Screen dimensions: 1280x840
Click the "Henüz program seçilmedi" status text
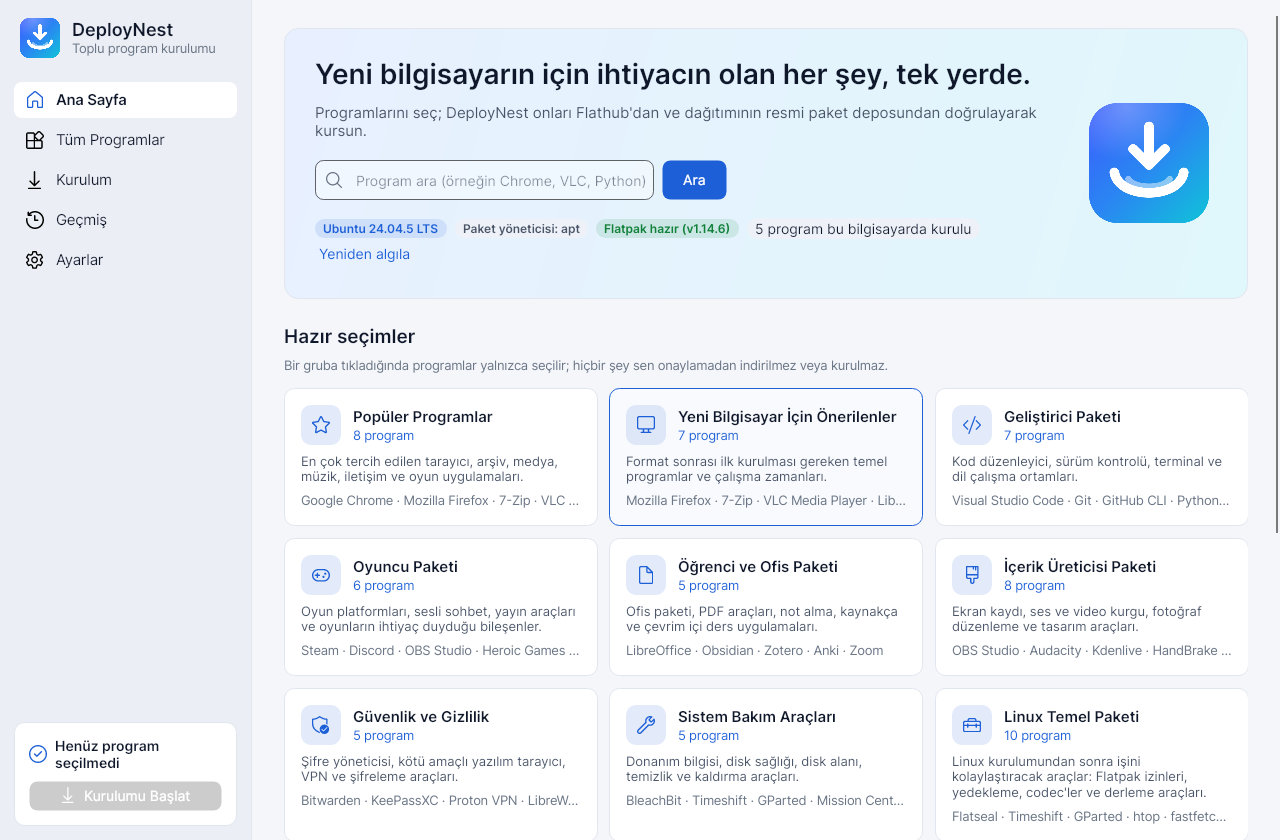pyautogui.click(x=107, y=754)
